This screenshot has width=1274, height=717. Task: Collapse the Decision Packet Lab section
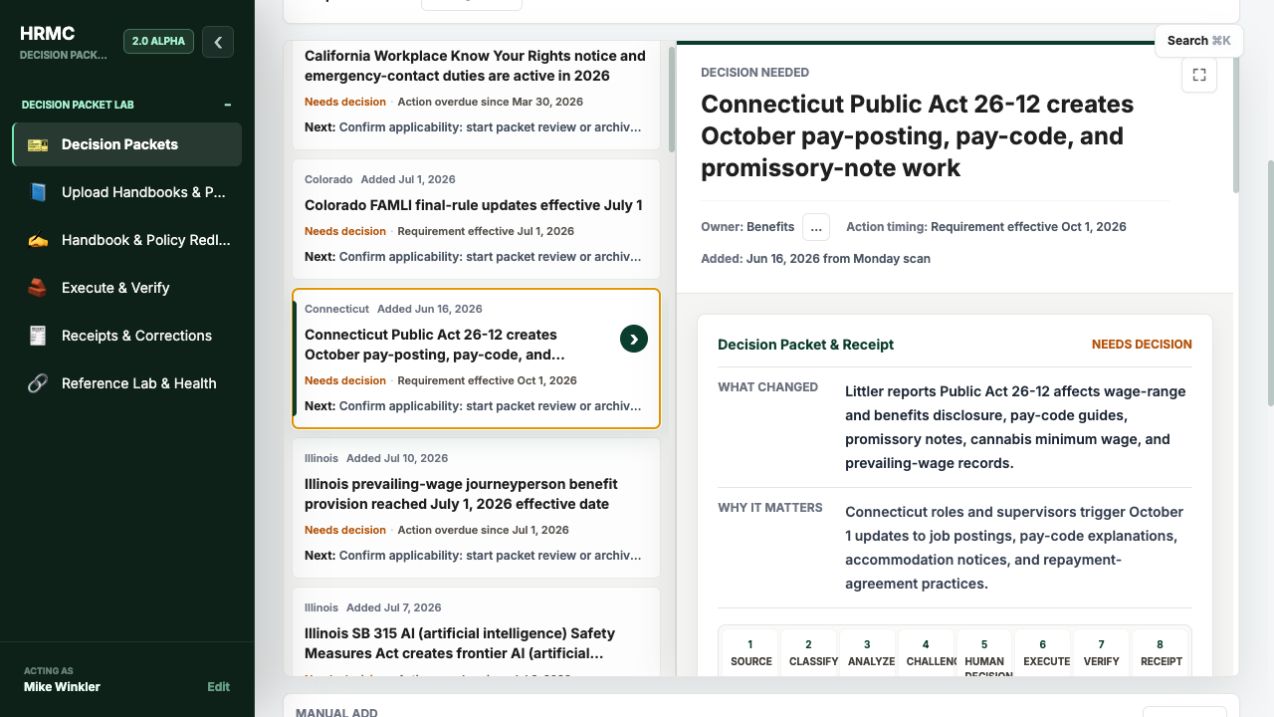(228, 105)
